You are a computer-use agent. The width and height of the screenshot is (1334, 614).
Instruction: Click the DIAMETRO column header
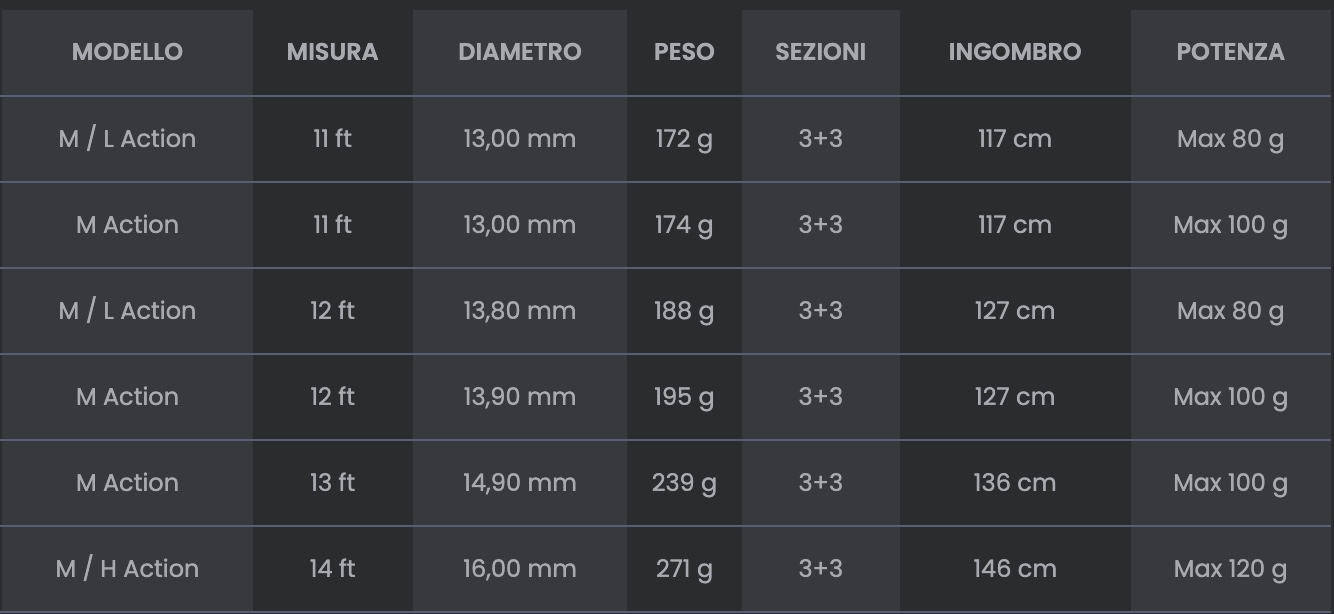click(x=519, y=52)
